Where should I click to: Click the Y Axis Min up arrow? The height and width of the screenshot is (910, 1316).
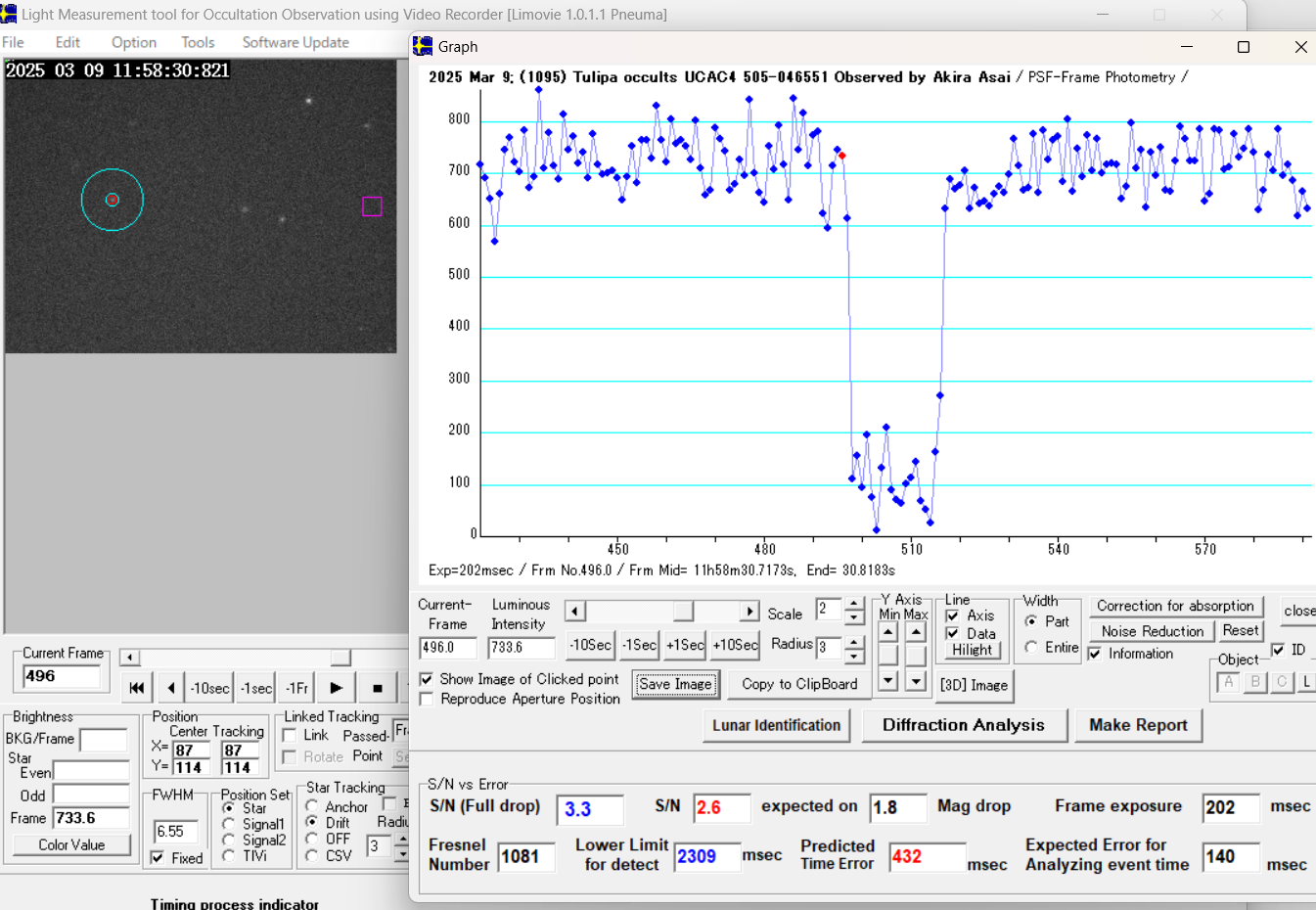(x=888, y=632)
